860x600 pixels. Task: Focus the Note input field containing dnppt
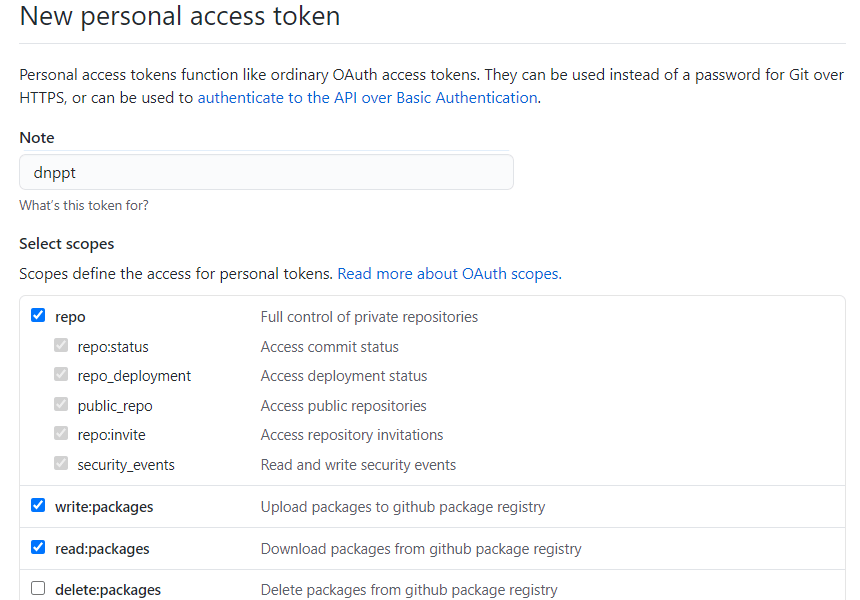pyautogui.click(x=267, y=172)
